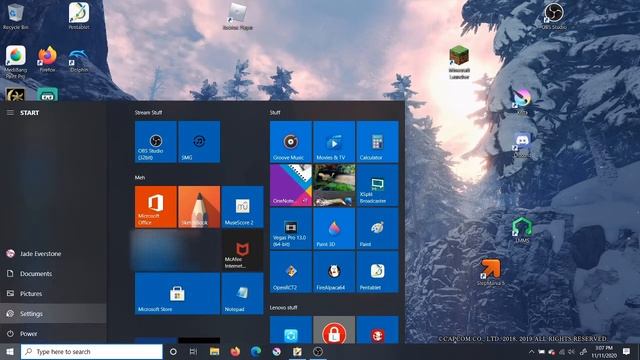Launch Microsoft Edge from the taskbar
This screenshot has height=360, width=640.
(x=256, y=351)
